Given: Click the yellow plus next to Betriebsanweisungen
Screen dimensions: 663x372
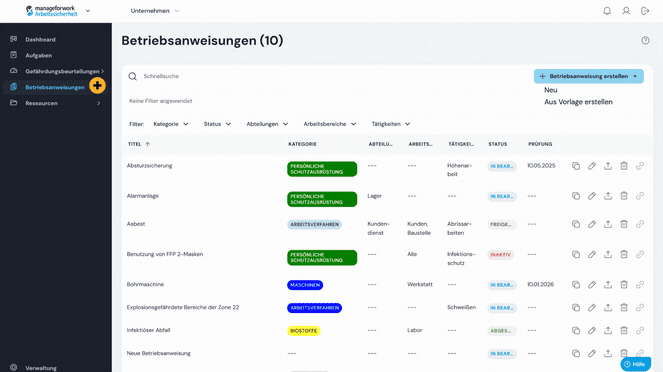Looking at the screenshot, I should (x=97, y=85).
